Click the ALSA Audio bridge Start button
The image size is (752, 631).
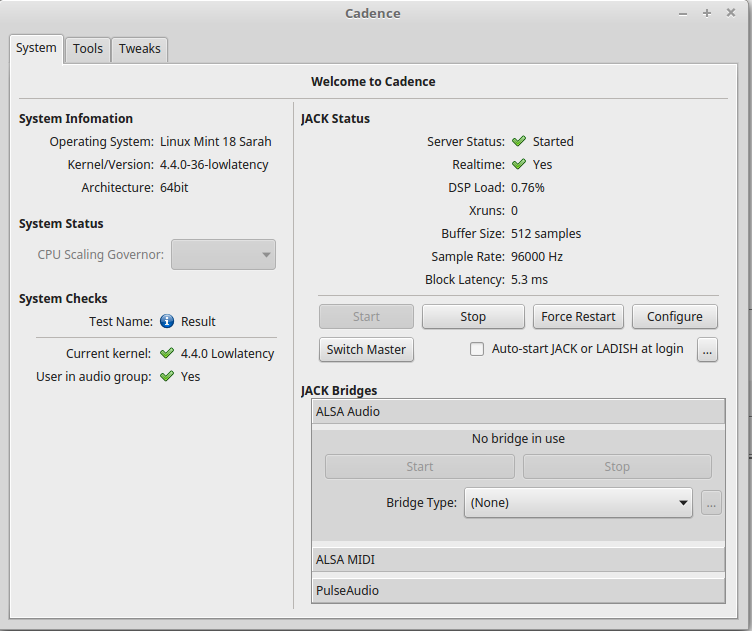(x=420, y=467)
